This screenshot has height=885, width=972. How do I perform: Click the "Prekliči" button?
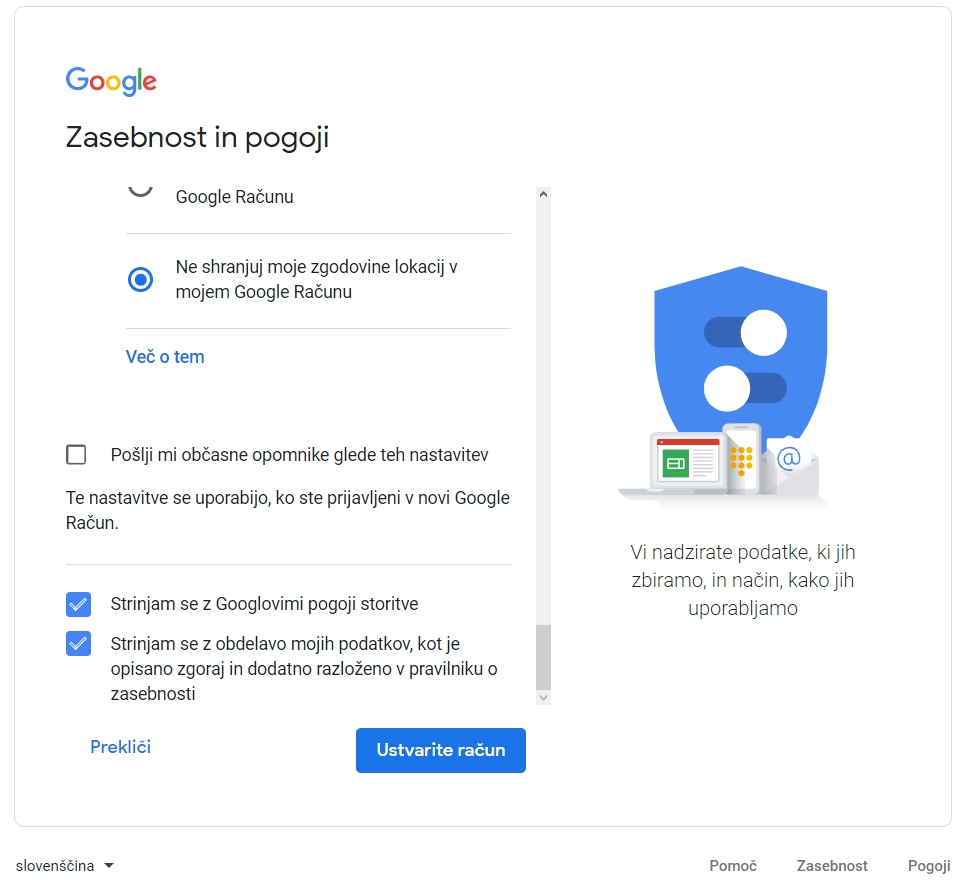pos(120,747)
